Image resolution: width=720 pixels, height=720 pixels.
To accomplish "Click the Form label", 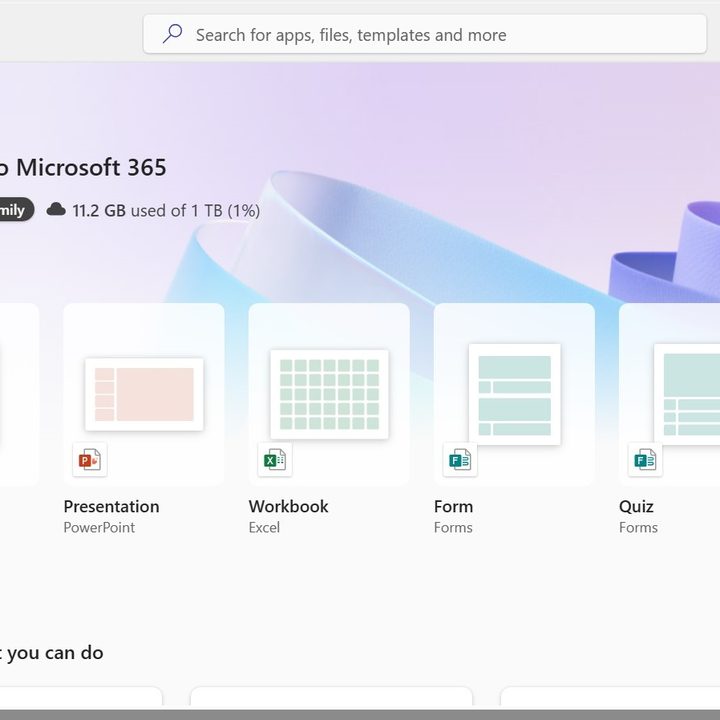I will 453,506.
